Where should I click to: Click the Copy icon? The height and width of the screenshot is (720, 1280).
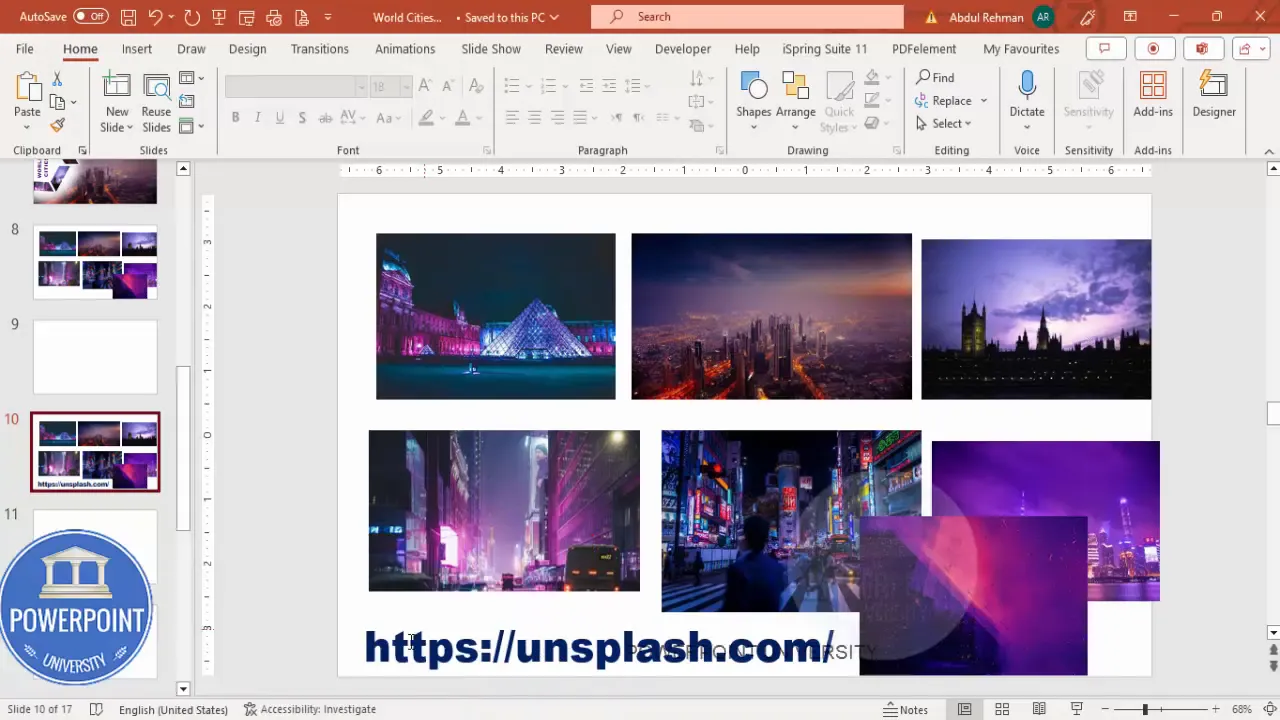57,102
